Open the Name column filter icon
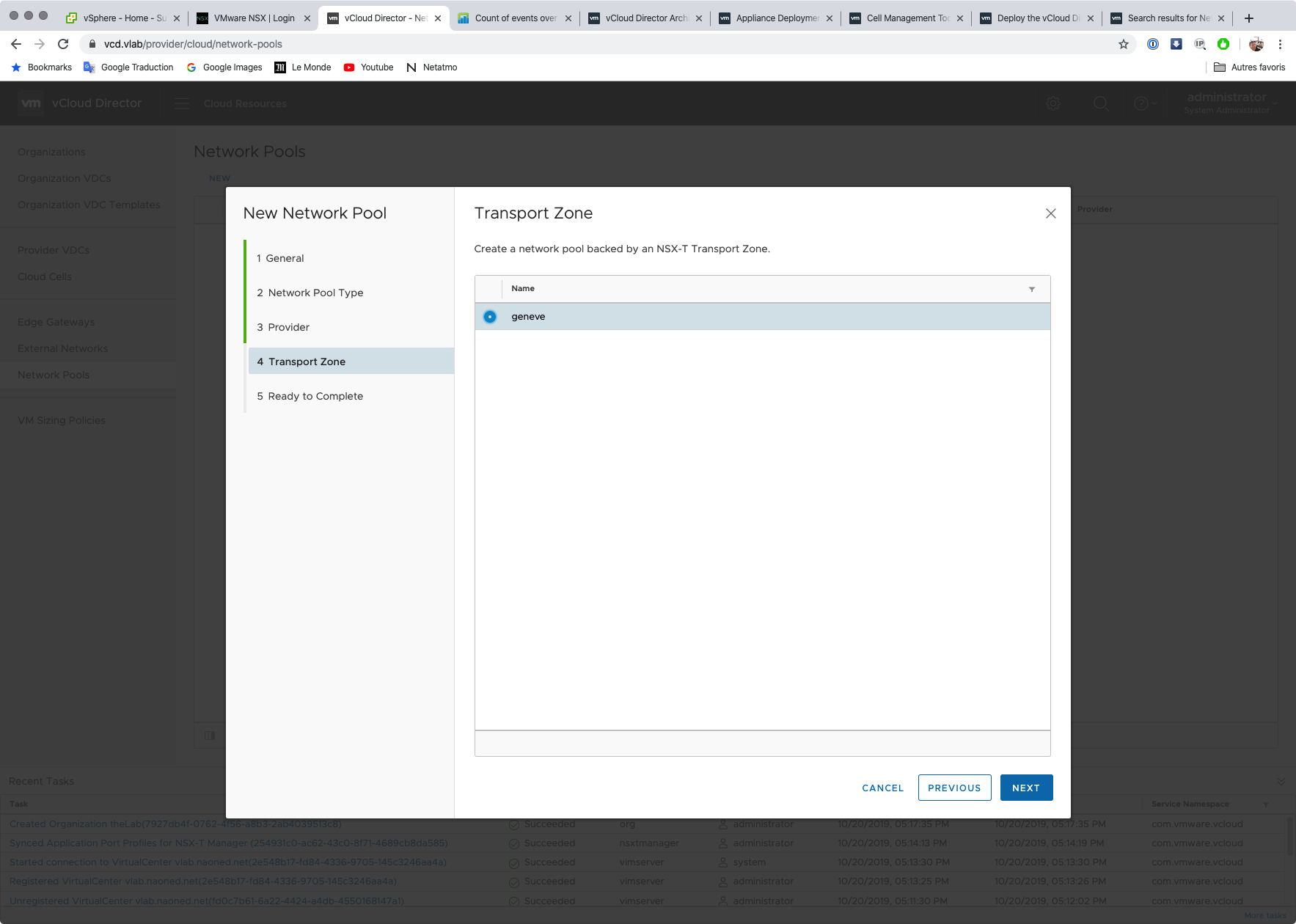Screen dimensions: 1296x924 coord(1031,290)
